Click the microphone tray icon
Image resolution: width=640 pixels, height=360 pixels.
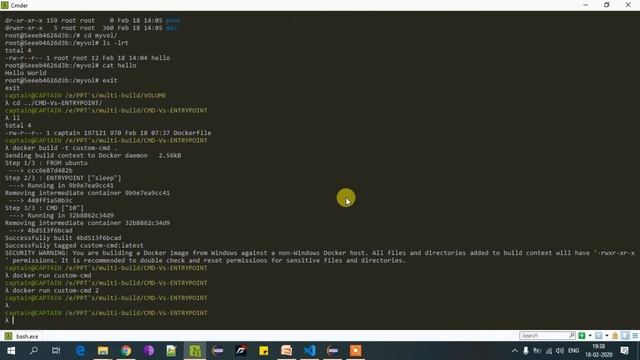[x=526, y=351]
